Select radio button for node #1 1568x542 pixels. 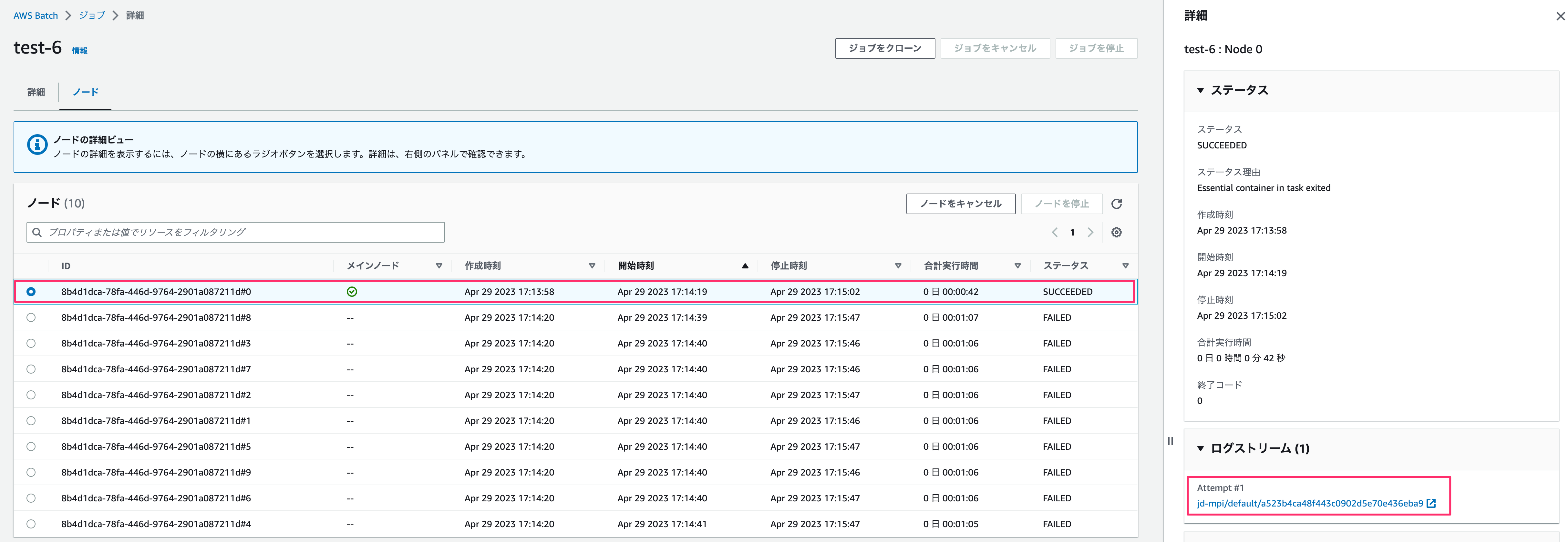tap(31, 421)
